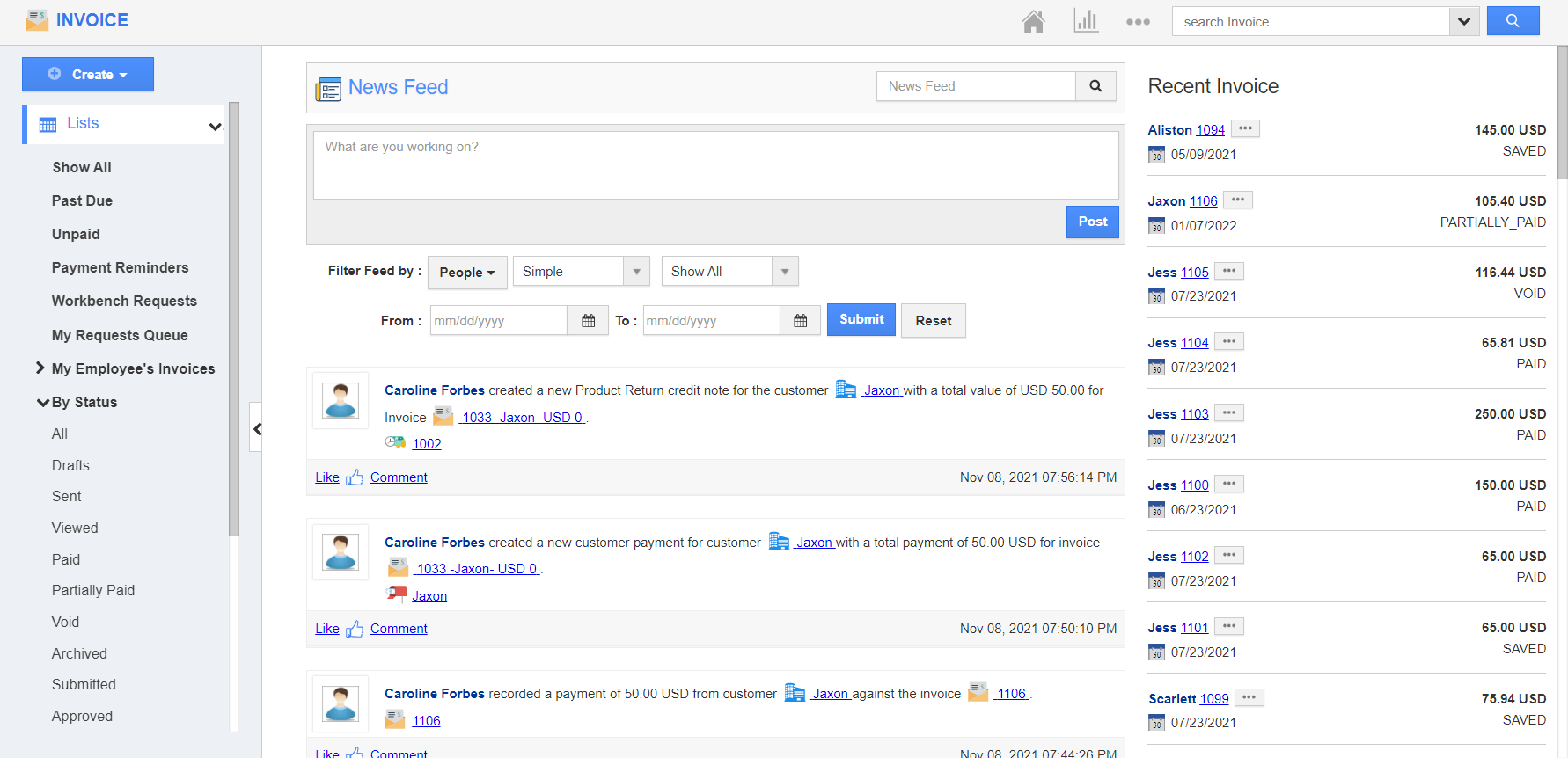Image resolution: width=1568 pixels, height=758 pixels.
Task: Open the 1033 -Jaxon- USD 0 link in credit note post
Action: (x=522, y=417)
